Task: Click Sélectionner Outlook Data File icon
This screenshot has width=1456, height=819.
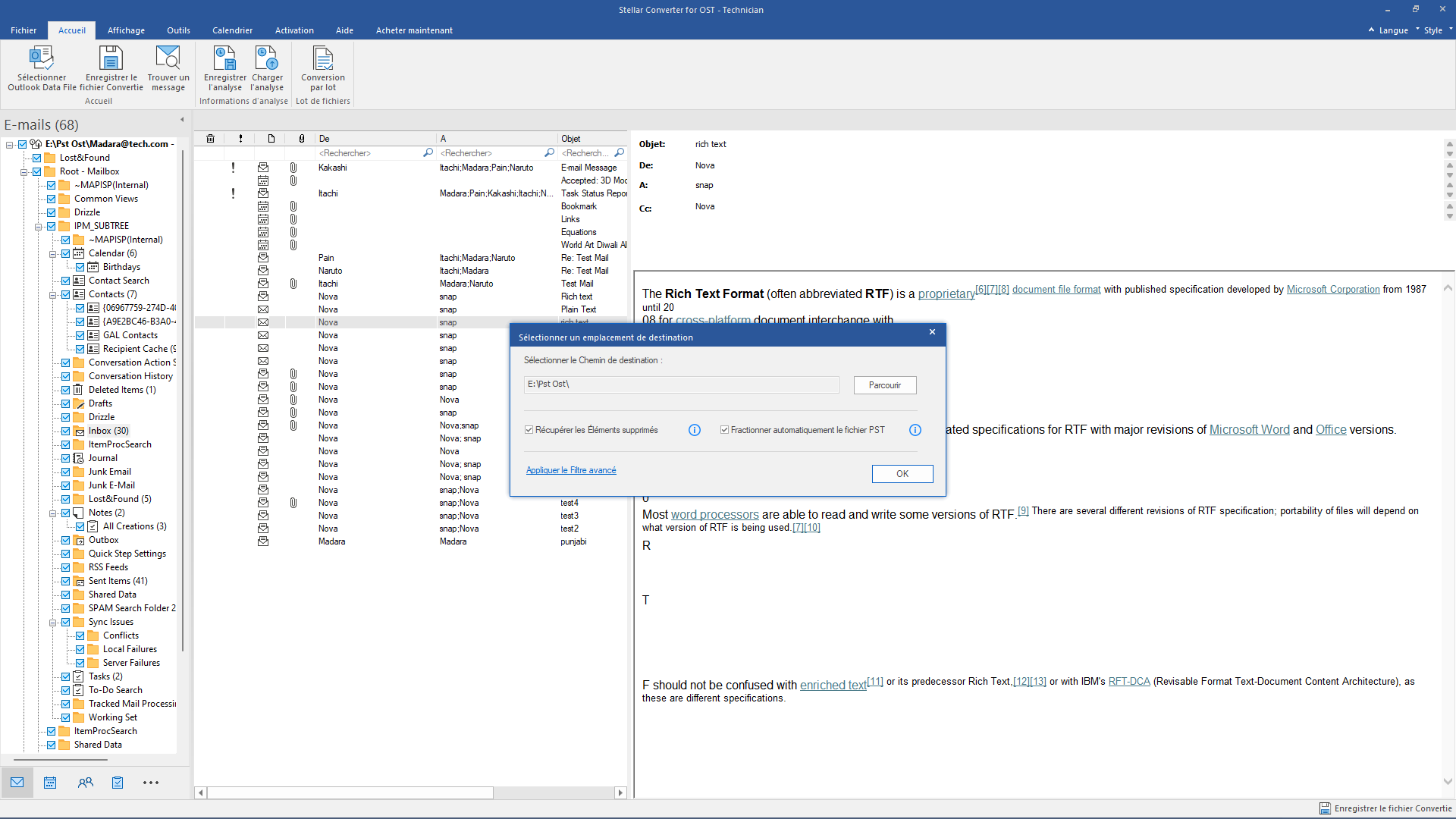Action: point(42,58)
